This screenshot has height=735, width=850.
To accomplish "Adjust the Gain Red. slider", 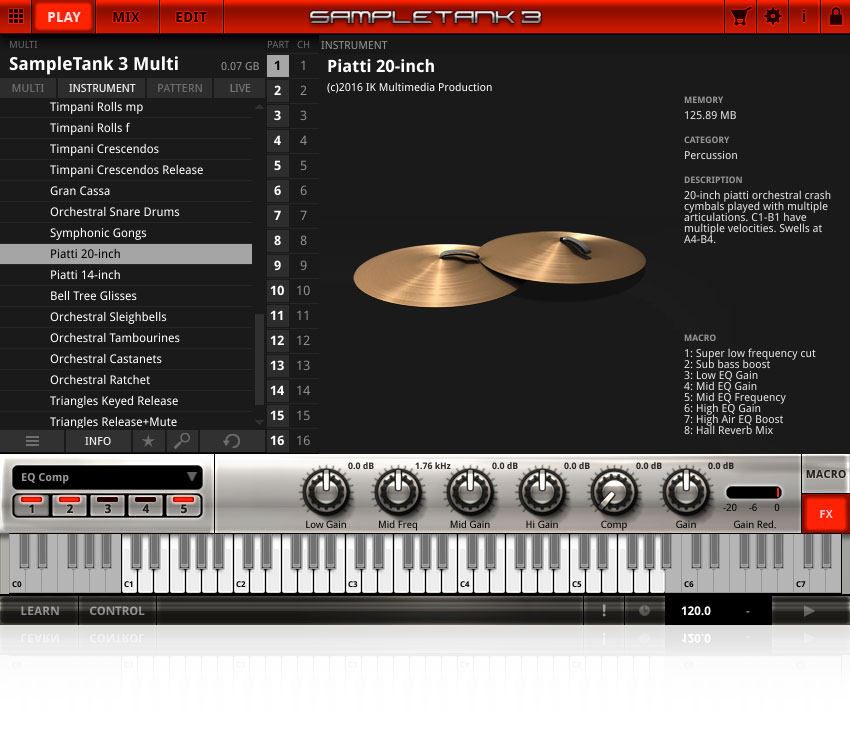I will click(x=753, y=492).
